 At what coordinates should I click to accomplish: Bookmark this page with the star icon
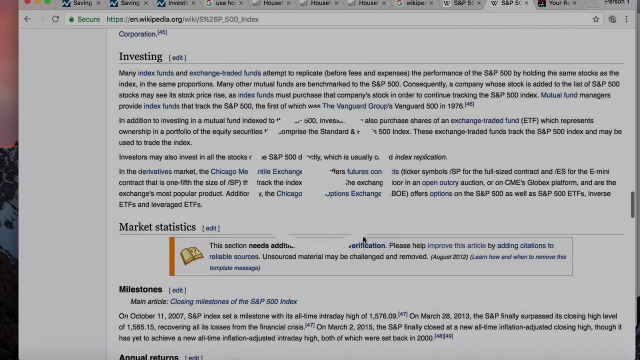click(596, 19)
